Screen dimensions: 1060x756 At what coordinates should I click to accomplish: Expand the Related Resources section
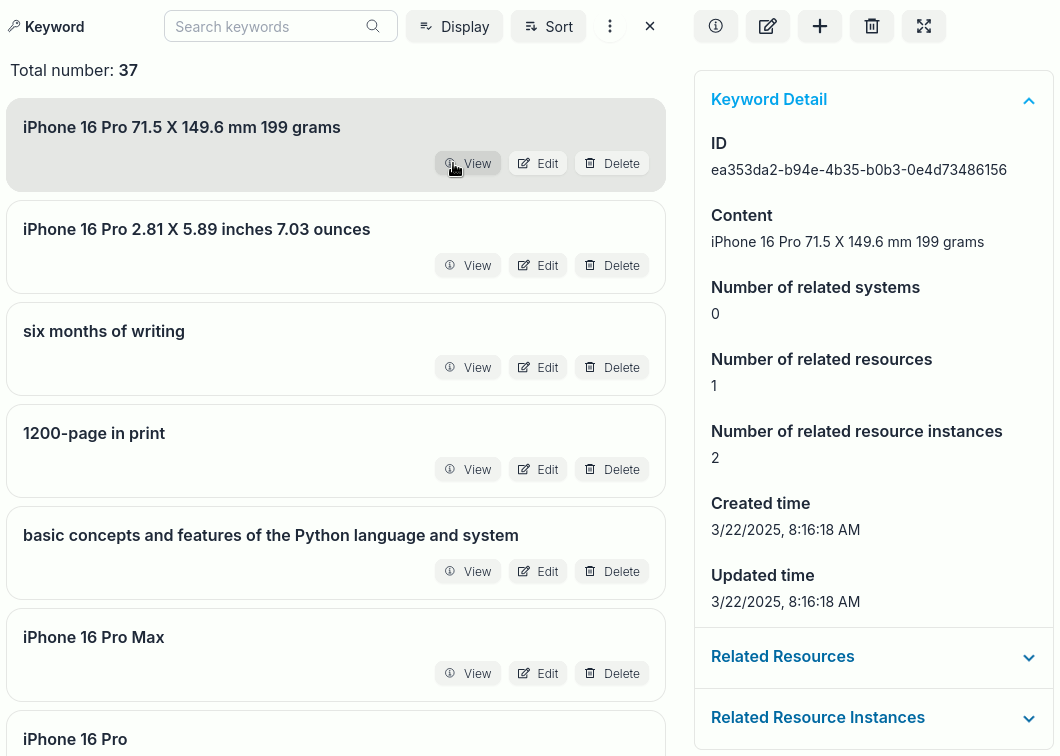point(873,657)
